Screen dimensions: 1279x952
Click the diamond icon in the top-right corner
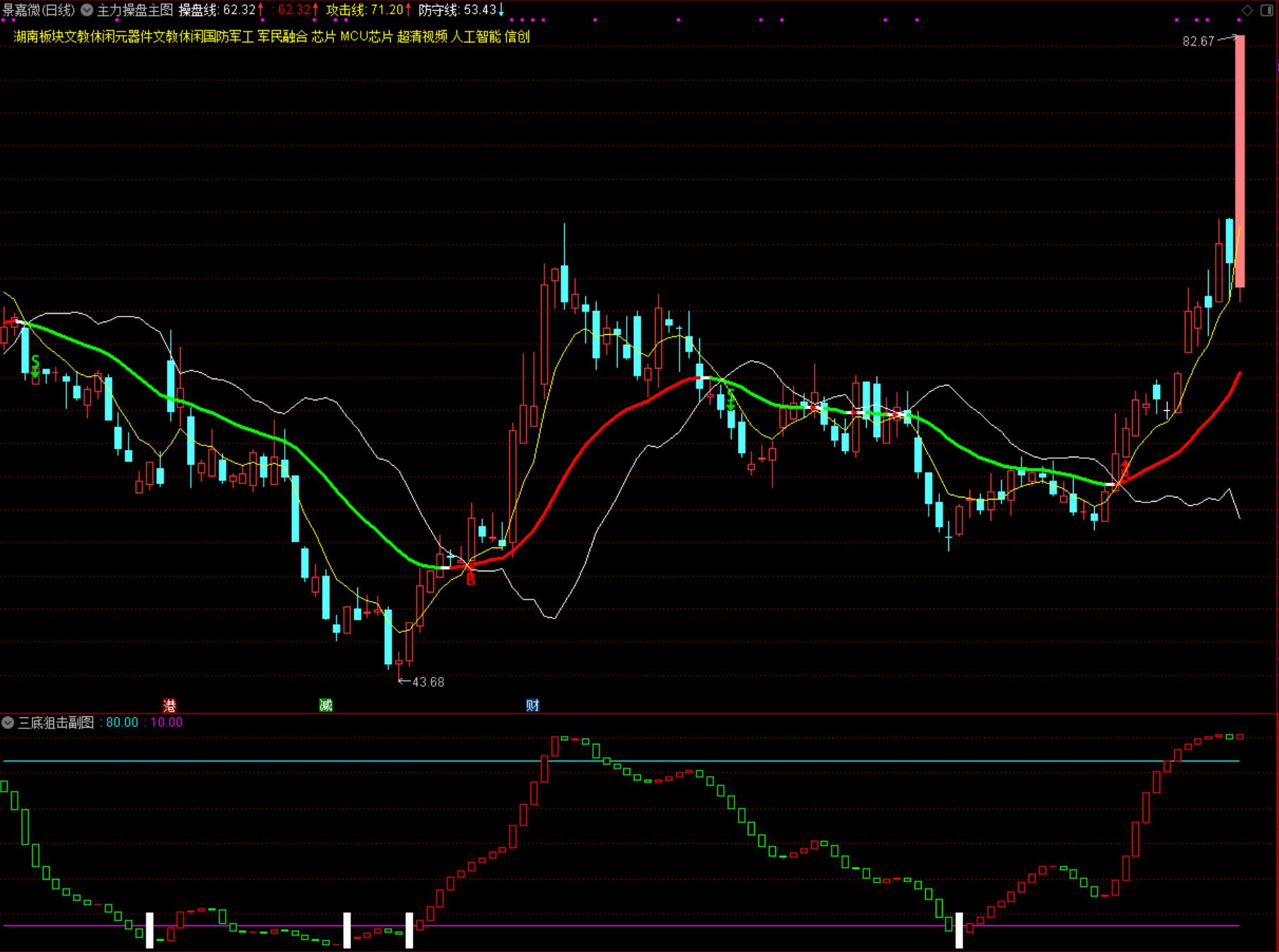pos(1247,10)
